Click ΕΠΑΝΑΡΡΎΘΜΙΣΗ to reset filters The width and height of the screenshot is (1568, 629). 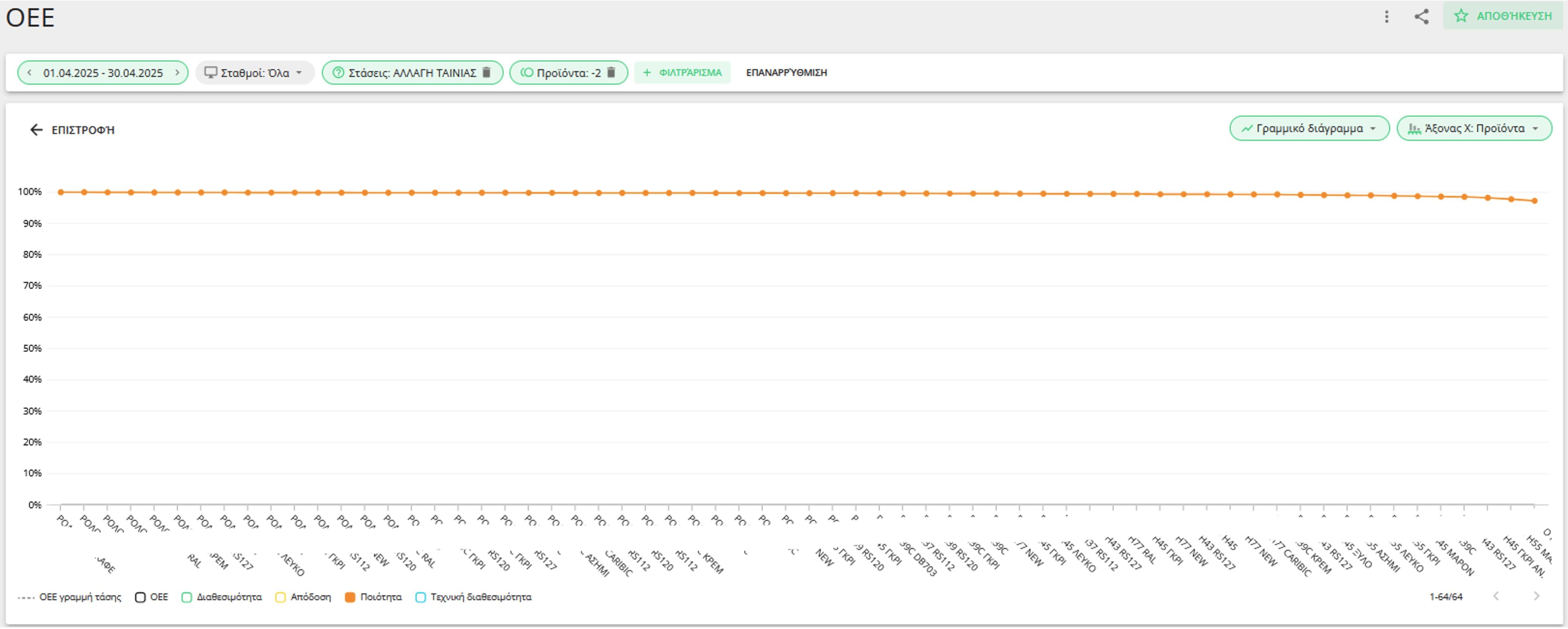coord(787,72)
